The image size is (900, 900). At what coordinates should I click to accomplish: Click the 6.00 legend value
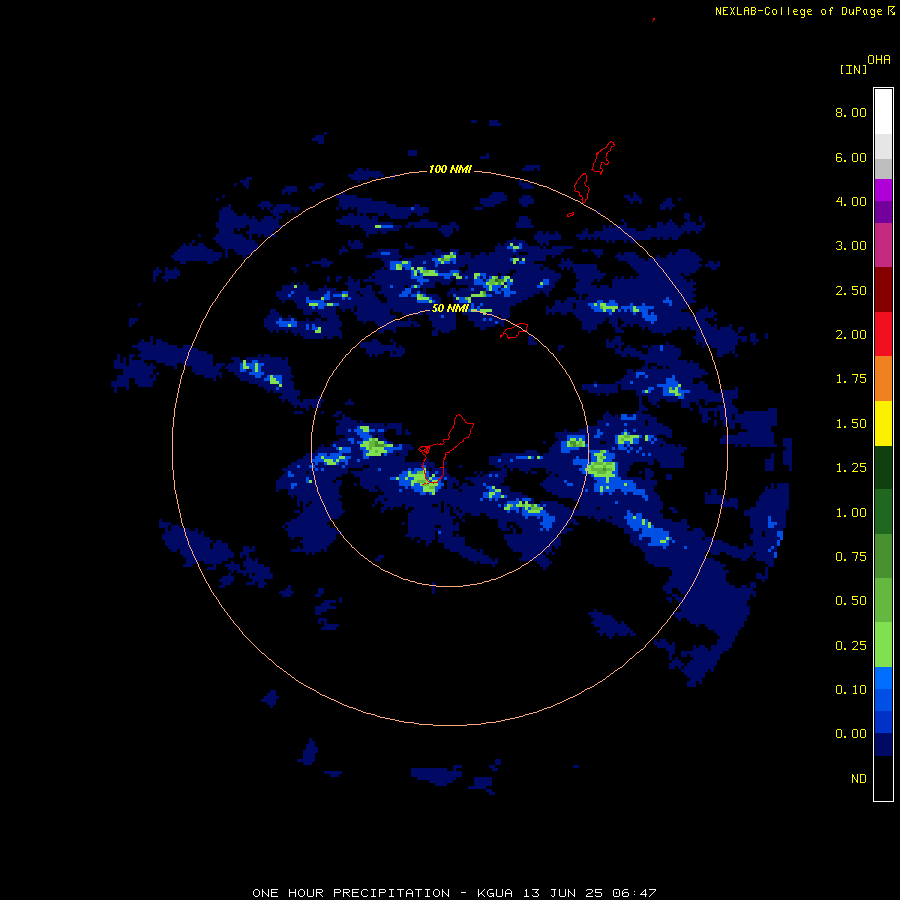coord(851,157)
